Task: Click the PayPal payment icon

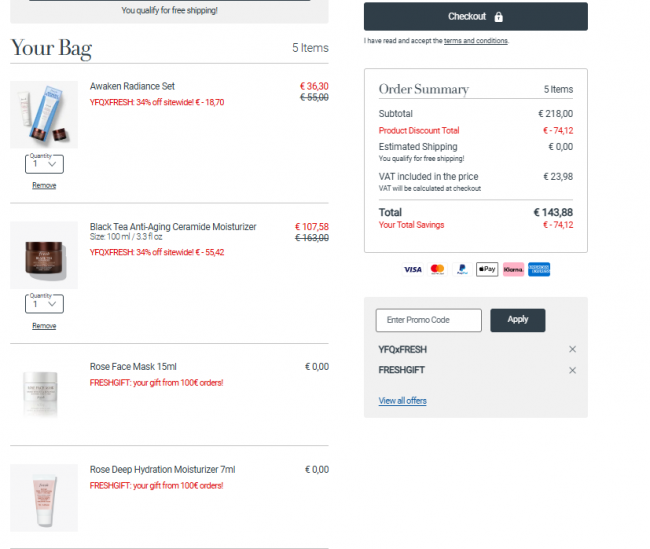Action: pyautogui.click(x=462, y=270)
